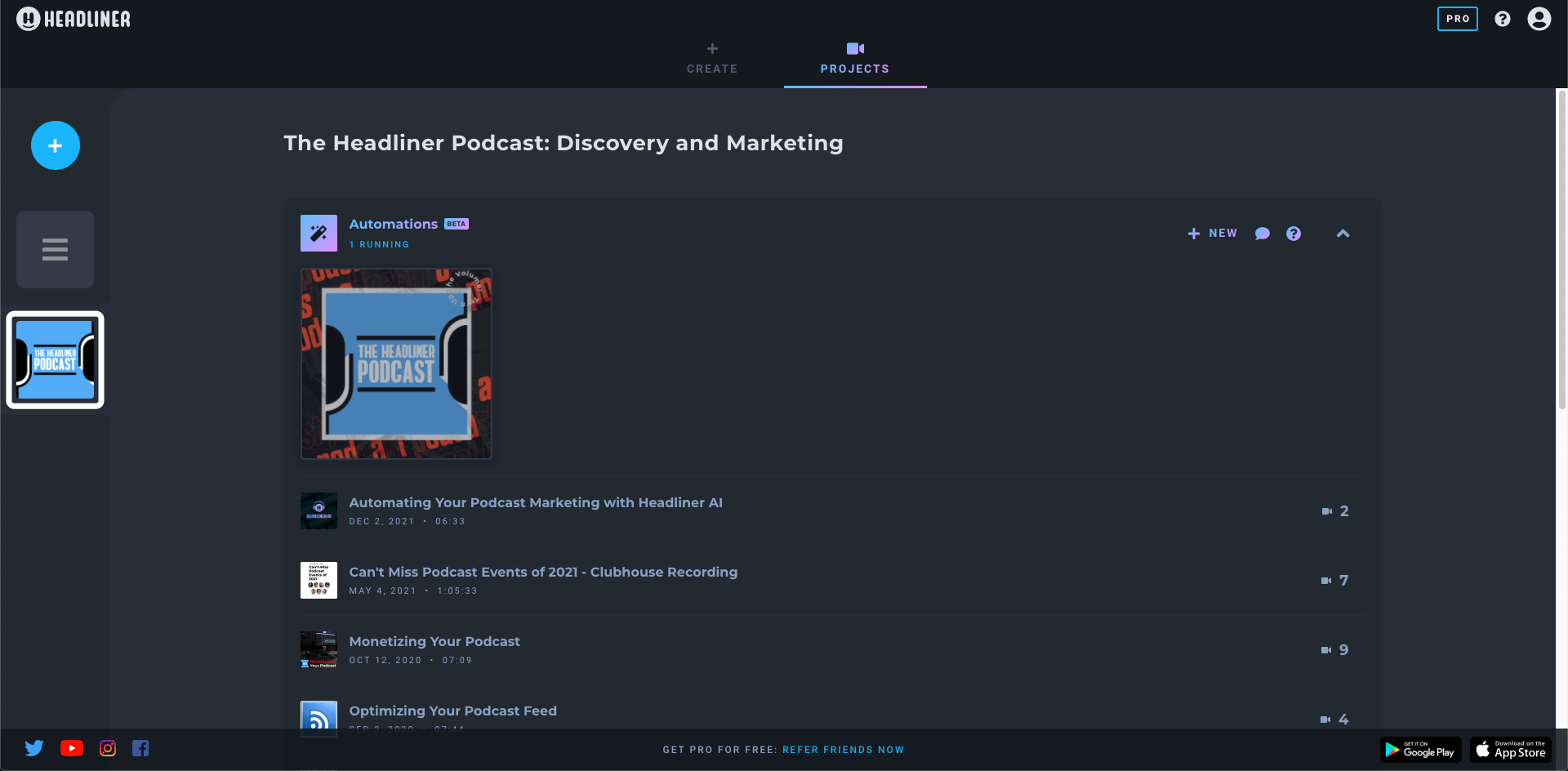1568x771 pixels.
Task: Switch to the Create tab
Action: coord(712,59)
